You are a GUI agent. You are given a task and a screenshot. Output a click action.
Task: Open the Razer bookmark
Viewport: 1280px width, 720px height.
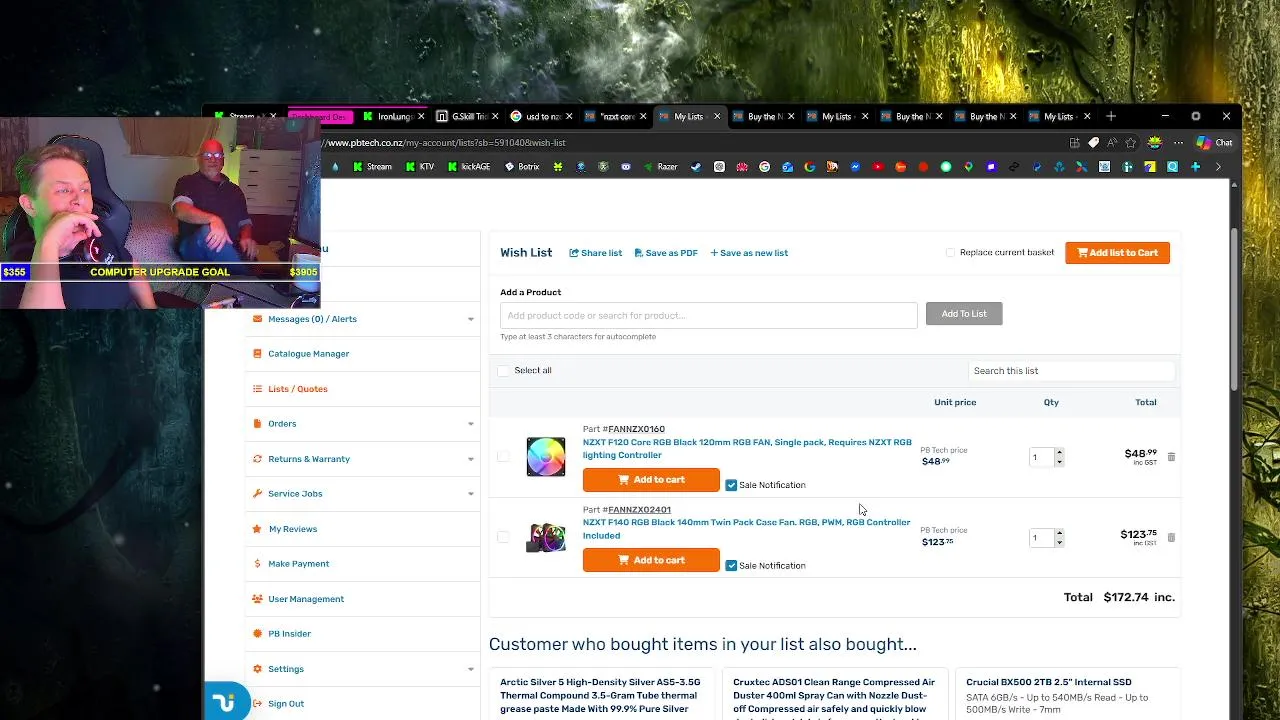click(660, 167)
